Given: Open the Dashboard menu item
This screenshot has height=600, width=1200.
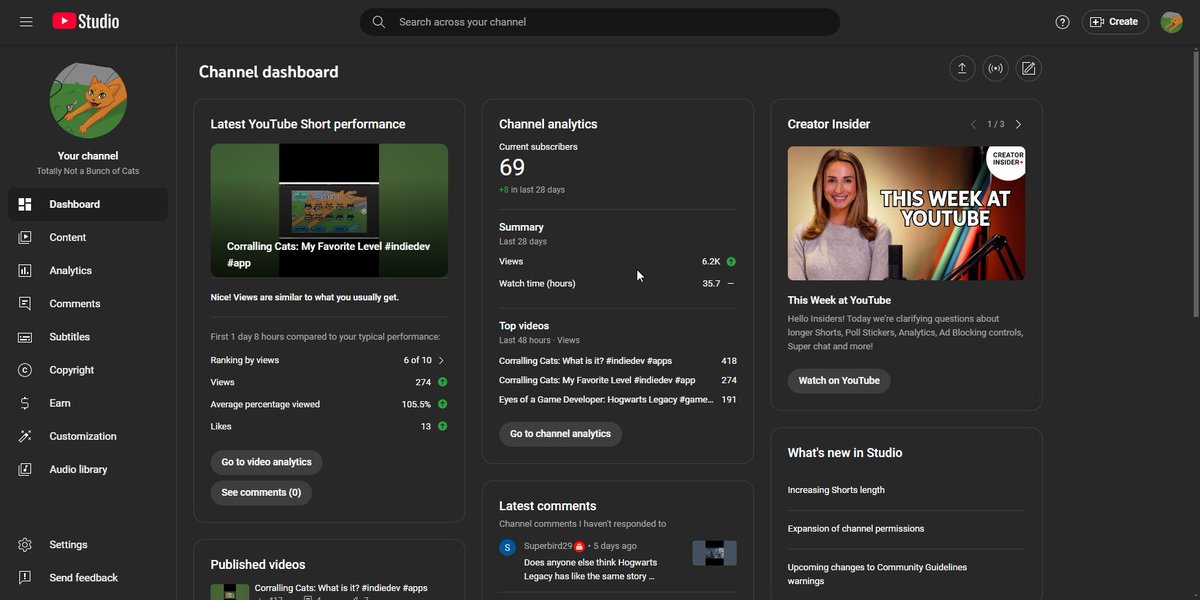Looking at the screenshot, I should [88, 204].
